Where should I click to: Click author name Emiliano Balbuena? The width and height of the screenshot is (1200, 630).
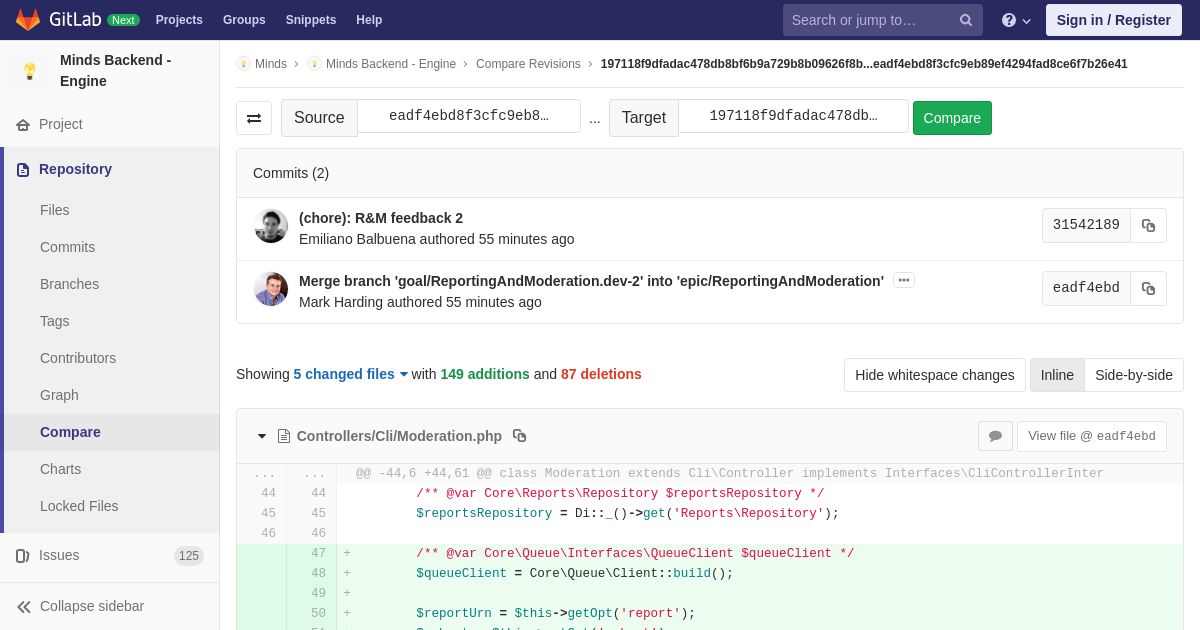tap(357, 239)
